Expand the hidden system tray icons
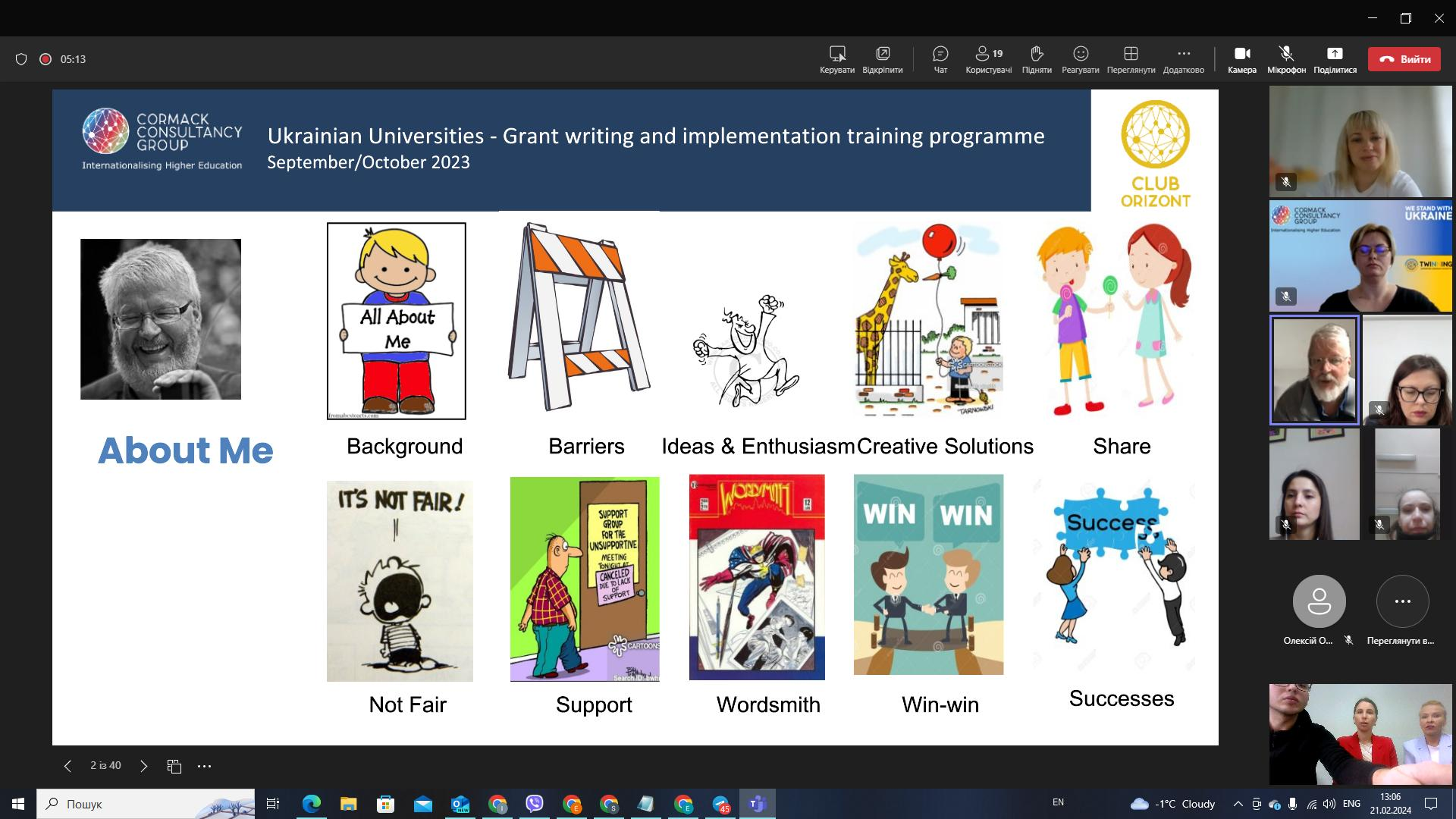 [1238, 804]
